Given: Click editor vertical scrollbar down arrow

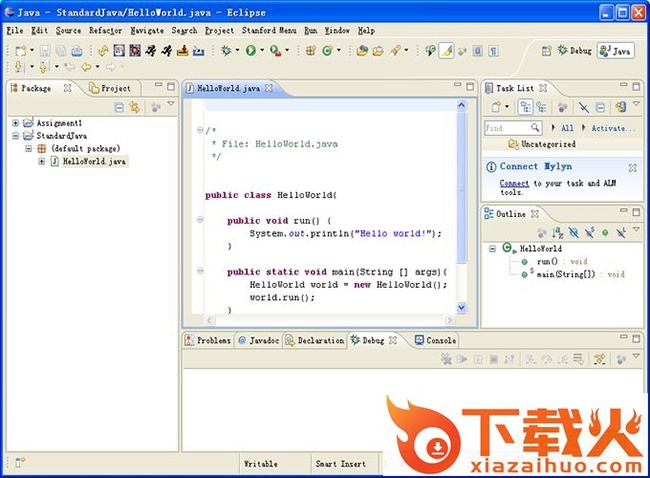Looking at the screenshot, I should pos(461,307).
